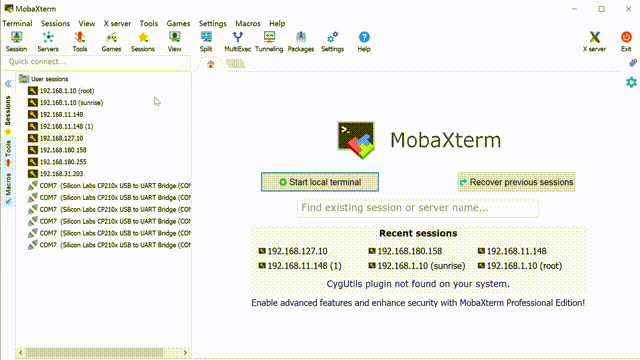Image resolution: width=640 pixels, height=360 pixels.
Task: Open the Games menu in the menu bar
Action: tap(178, 23)
